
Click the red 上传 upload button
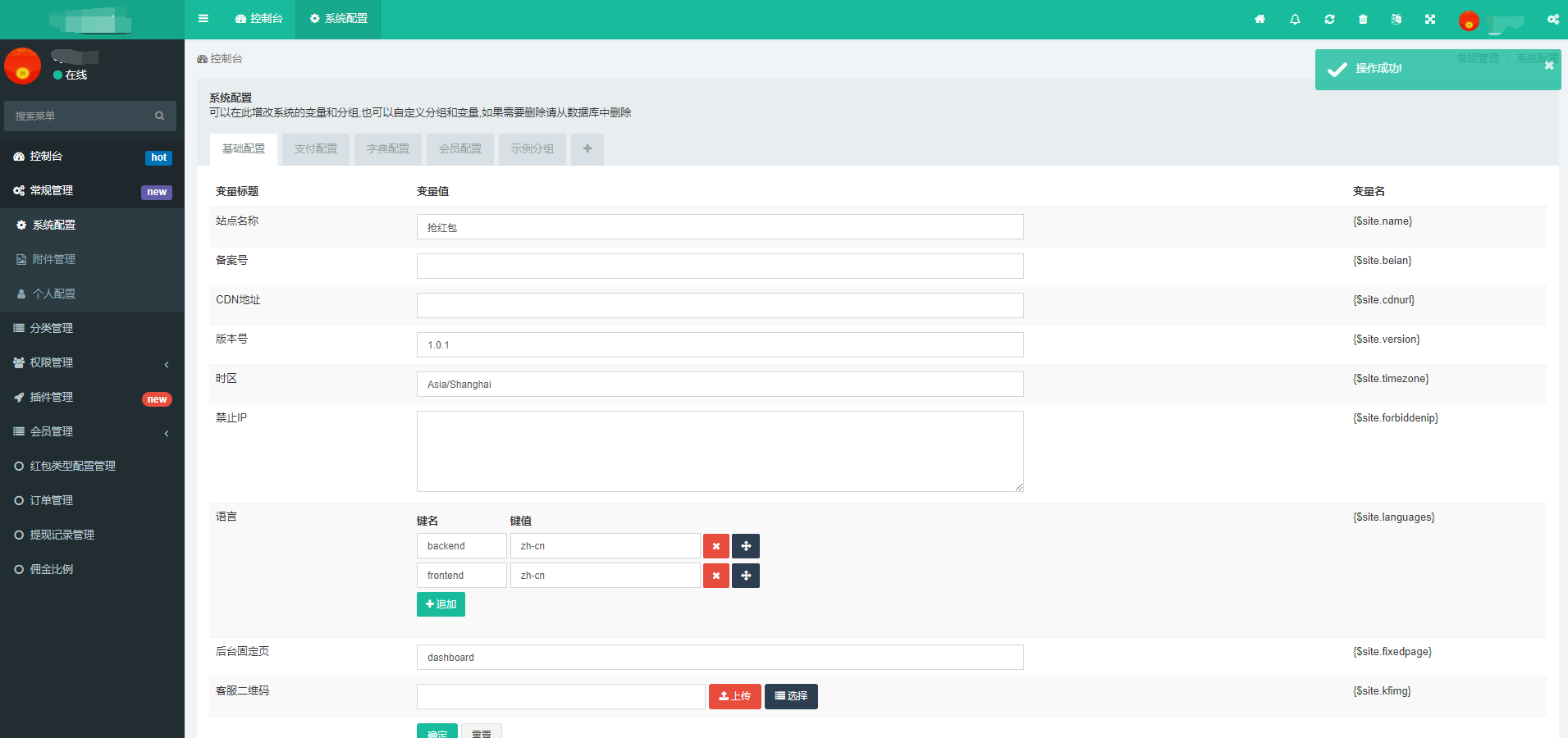pos(734,696)
